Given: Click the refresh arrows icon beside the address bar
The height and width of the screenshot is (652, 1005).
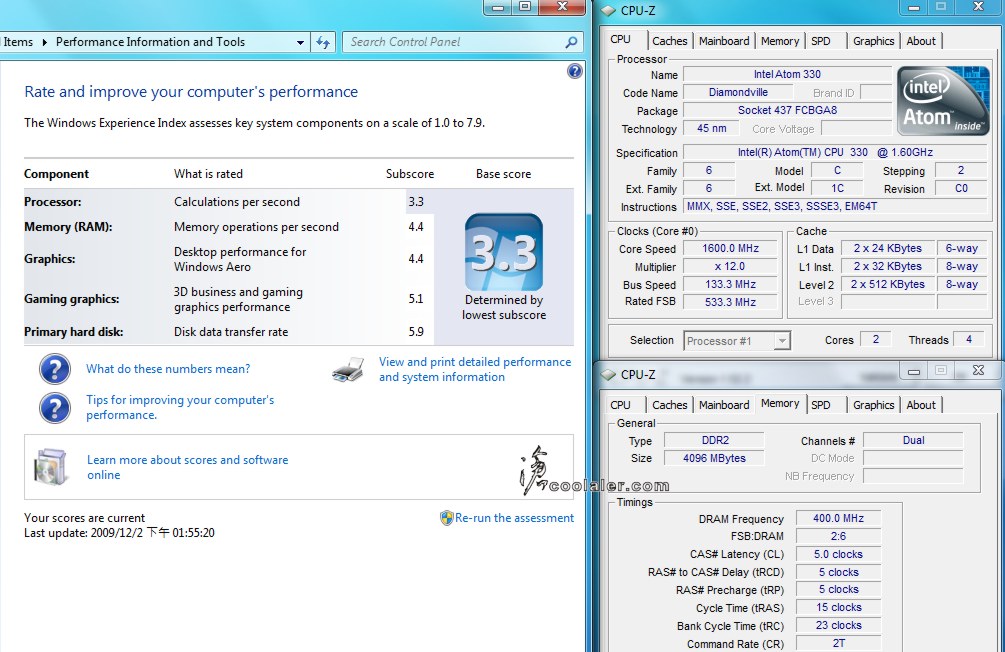Looking at the screenshot, I should (x=323, y=42).
